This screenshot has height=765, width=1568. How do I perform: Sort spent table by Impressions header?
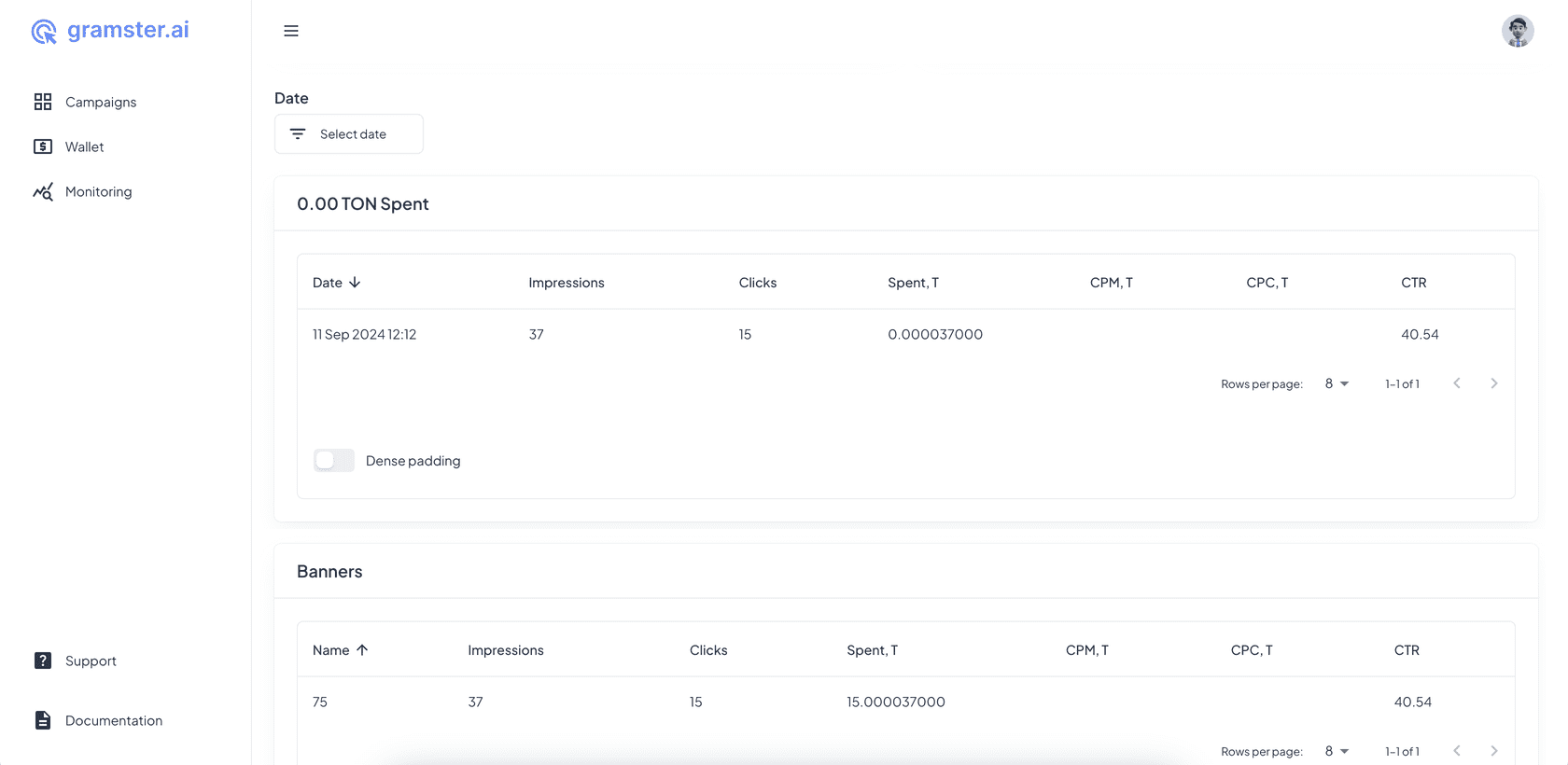click(566, 283)
